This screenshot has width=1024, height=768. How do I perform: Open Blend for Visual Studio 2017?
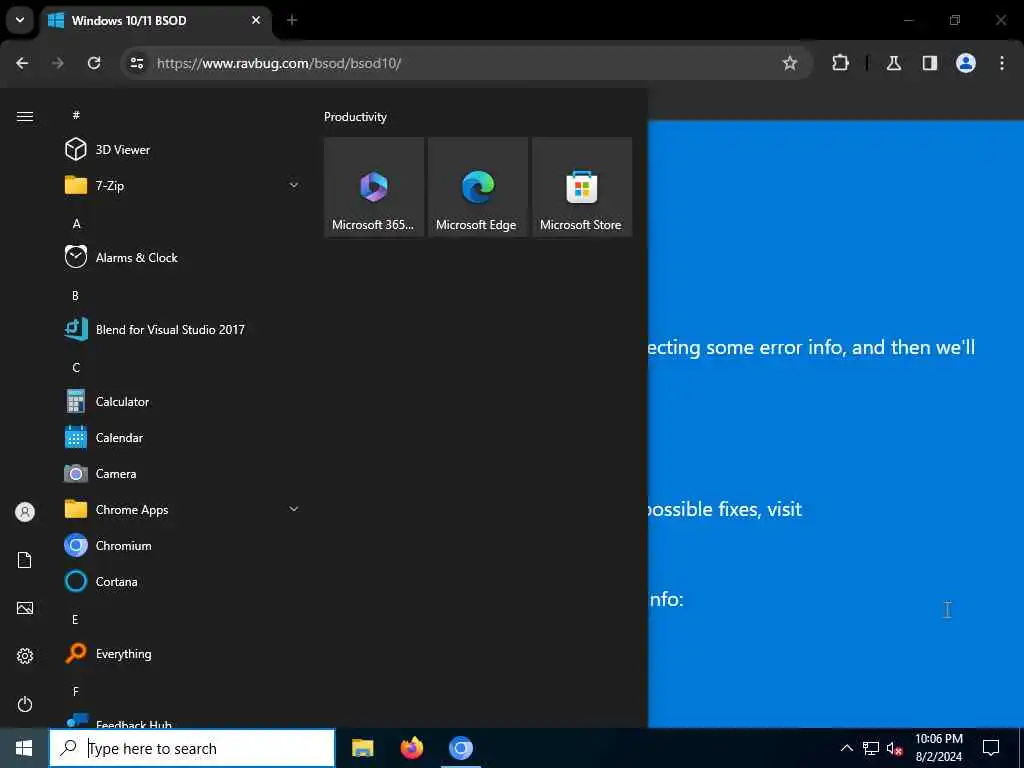[x=182, y=329]
